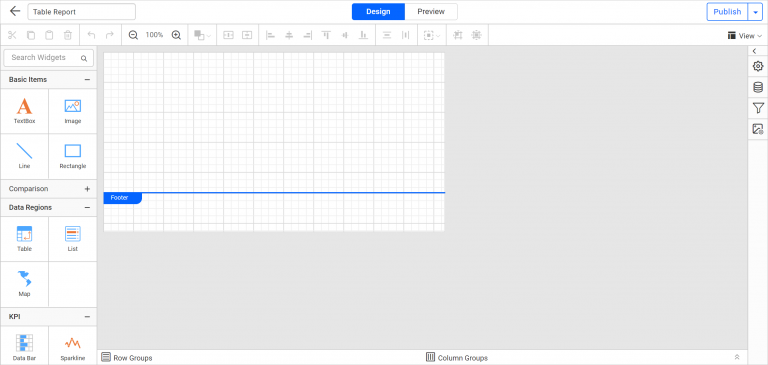Open the Image Manager panel

pyautogui.click(x=758, y=129)
